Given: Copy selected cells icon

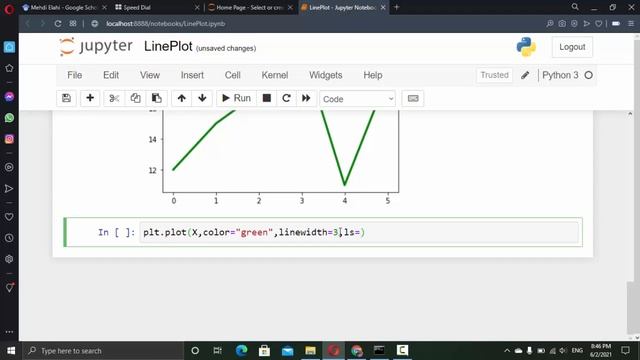Looking at the screenshot, I should [135, 98].
